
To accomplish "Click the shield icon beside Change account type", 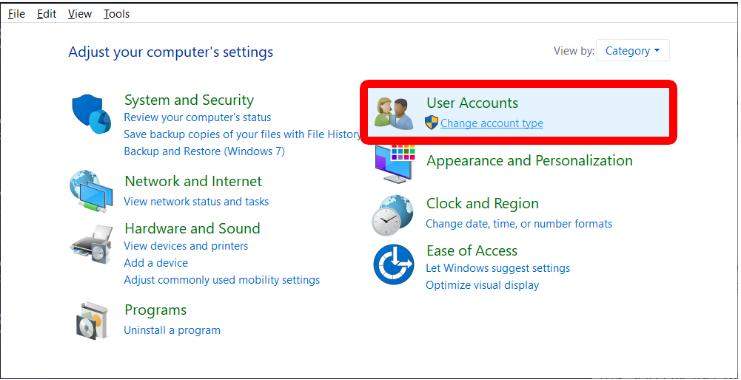I will [431, 123].
